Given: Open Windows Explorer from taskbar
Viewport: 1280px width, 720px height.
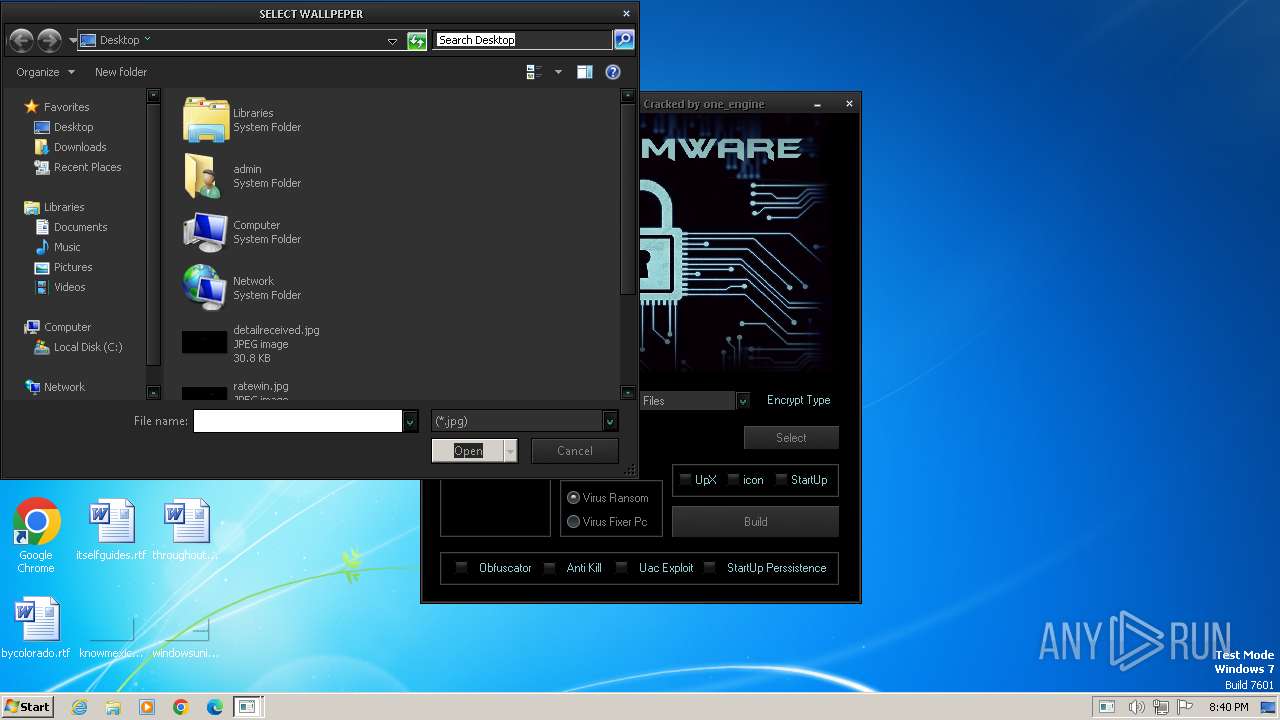Looking at the screenshot, I should 113,707.
